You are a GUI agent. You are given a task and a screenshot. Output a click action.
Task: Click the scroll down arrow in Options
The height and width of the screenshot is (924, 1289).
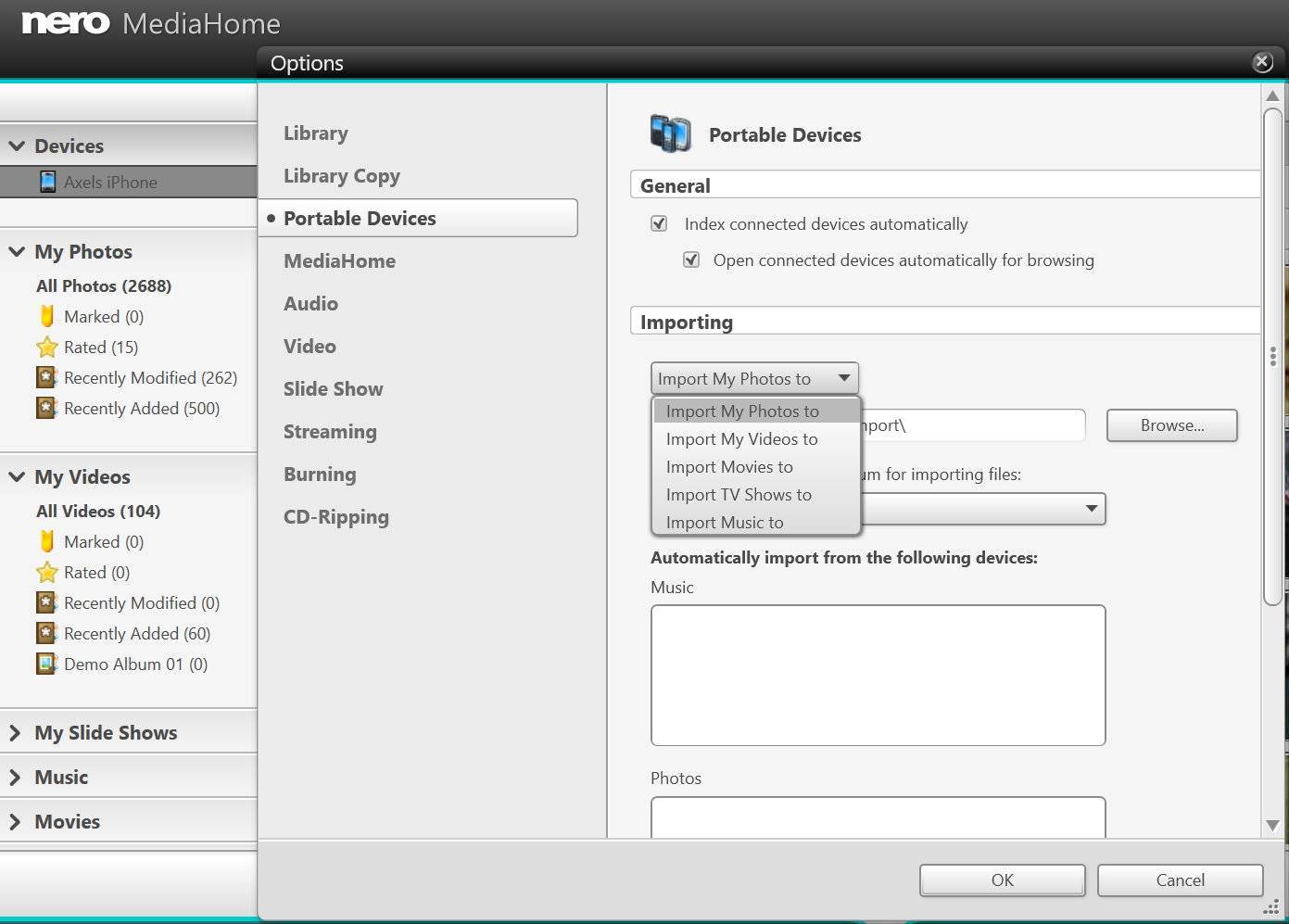click(x=1272, y=825)
